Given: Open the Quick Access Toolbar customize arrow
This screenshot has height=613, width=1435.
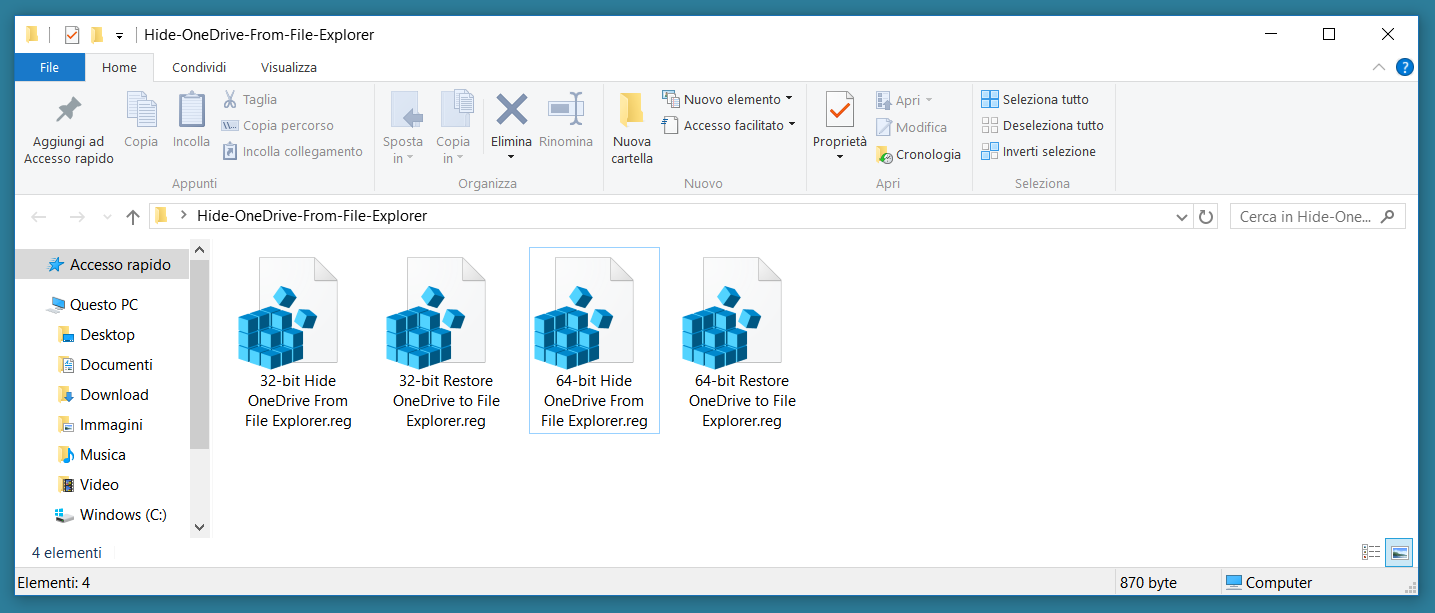Looking at the screenshot, I should coord(120,36).
